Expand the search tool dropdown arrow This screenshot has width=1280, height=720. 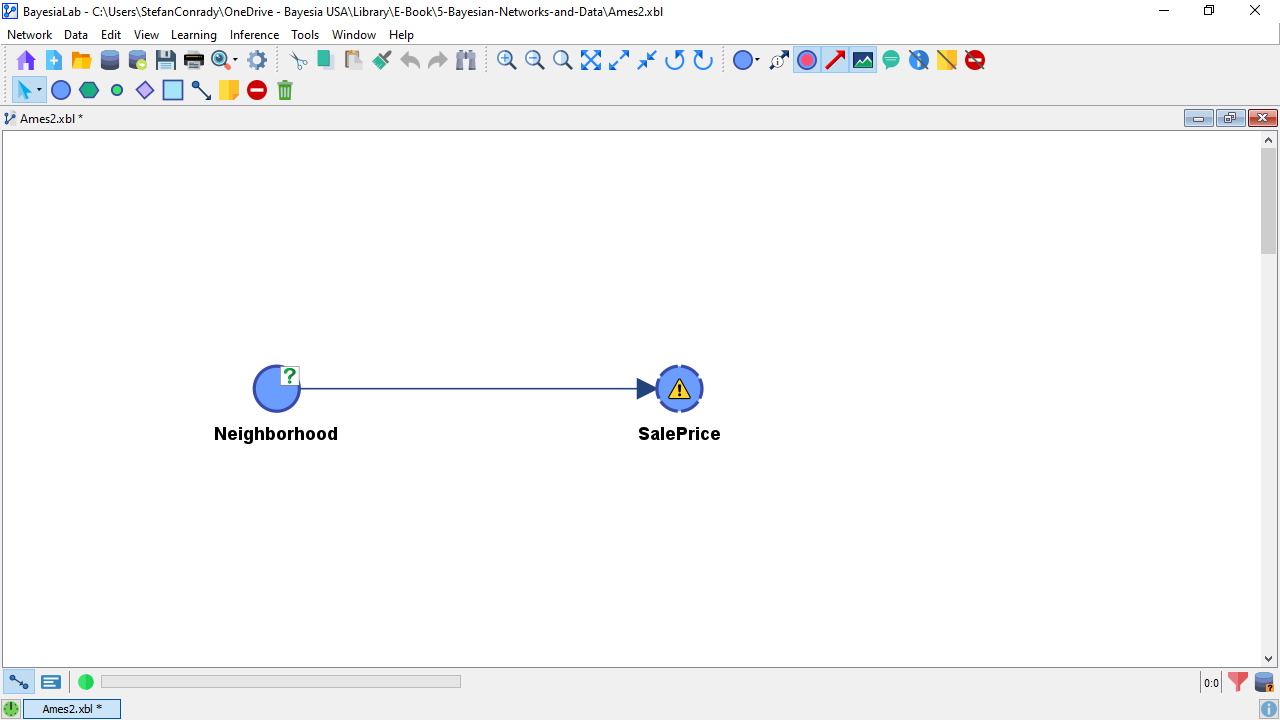tap(236, 60)
